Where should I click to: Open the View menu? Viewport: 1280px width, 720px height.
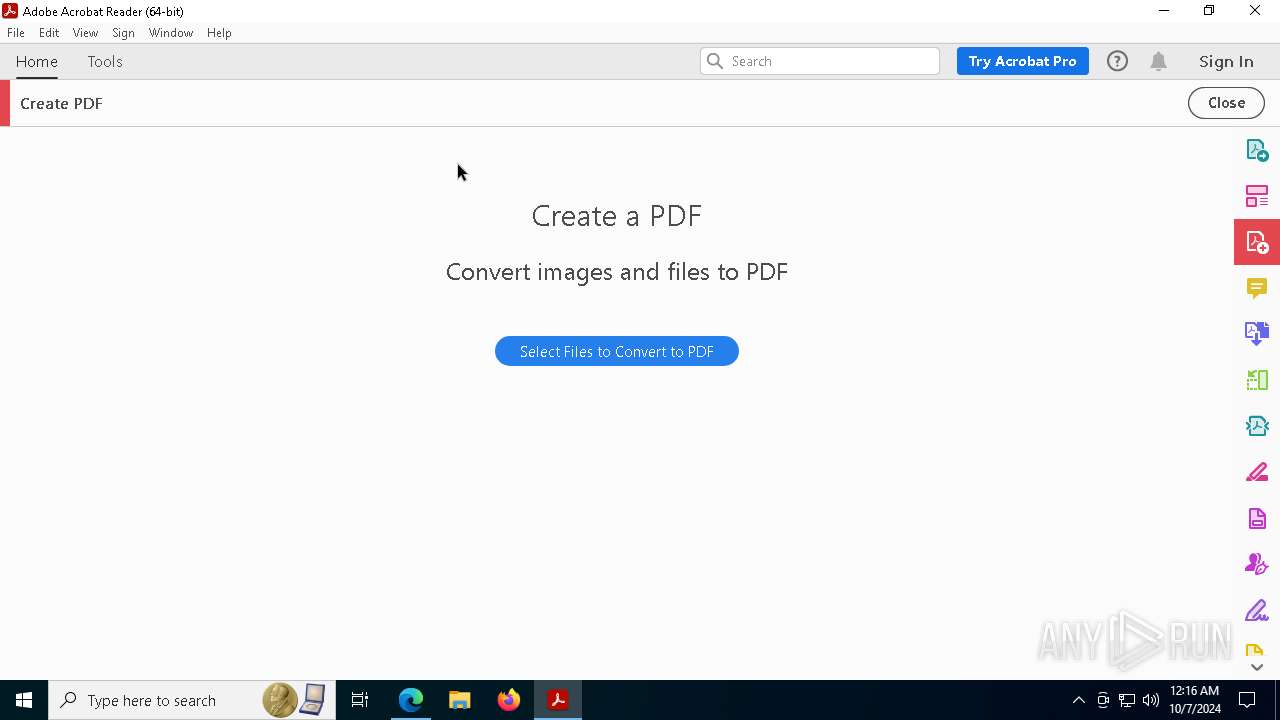point(85,33)
